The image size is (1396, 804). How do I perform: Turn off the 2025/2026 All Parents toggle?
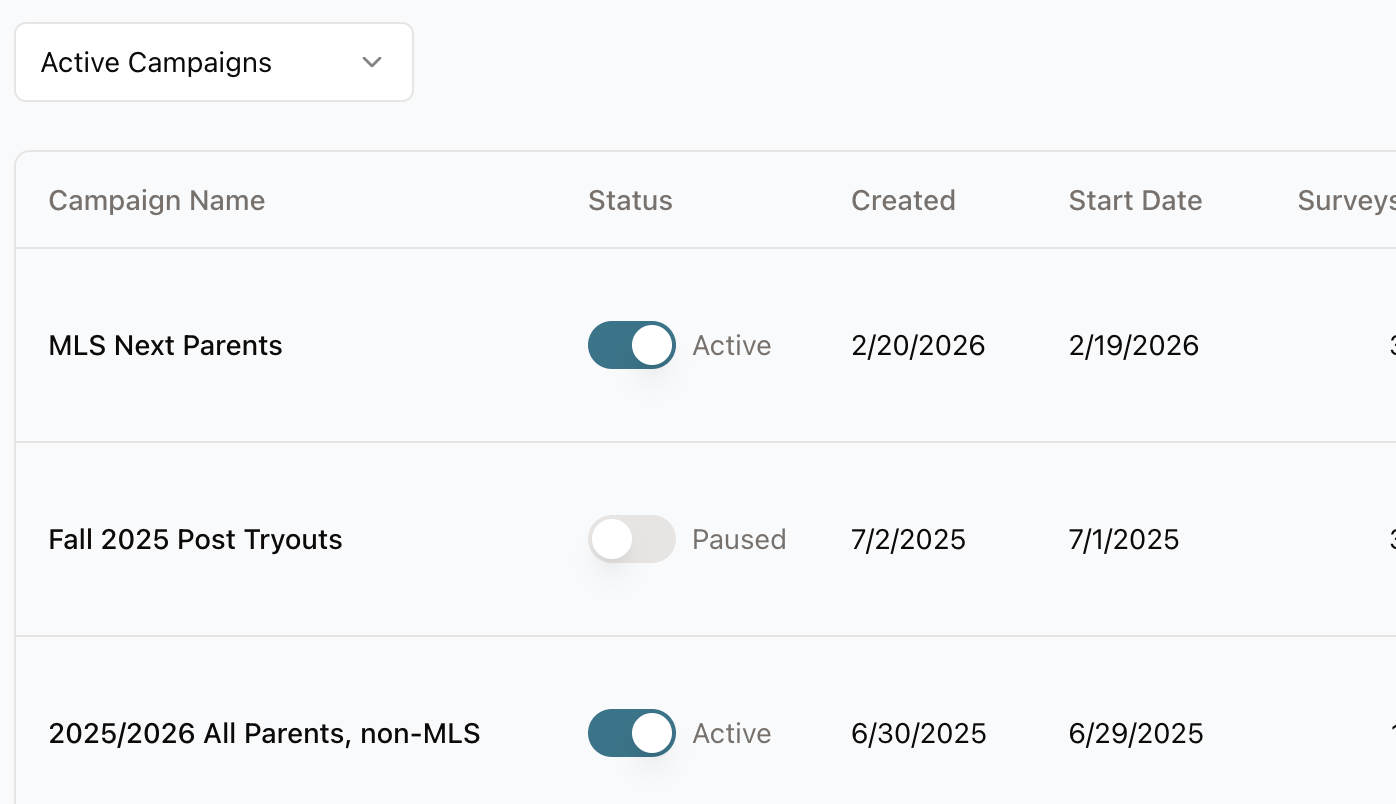pyautogui.click(x=632, y=733)
